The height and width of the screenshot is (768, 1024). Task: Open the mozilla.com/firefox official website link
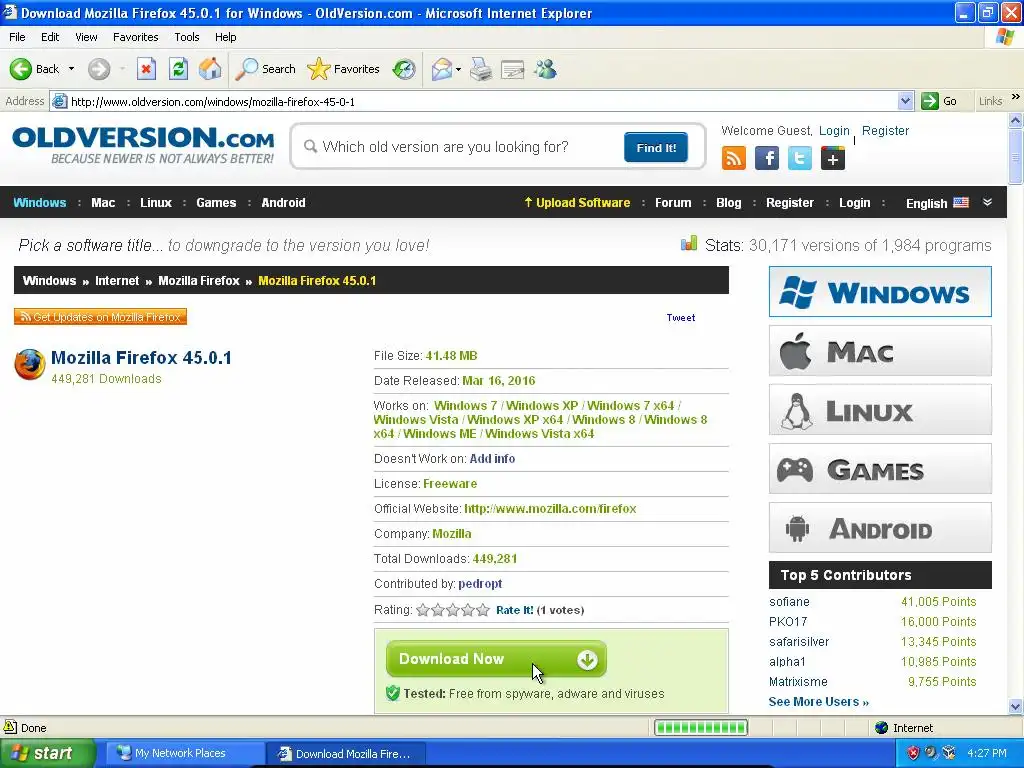click(x=550, y=509)
